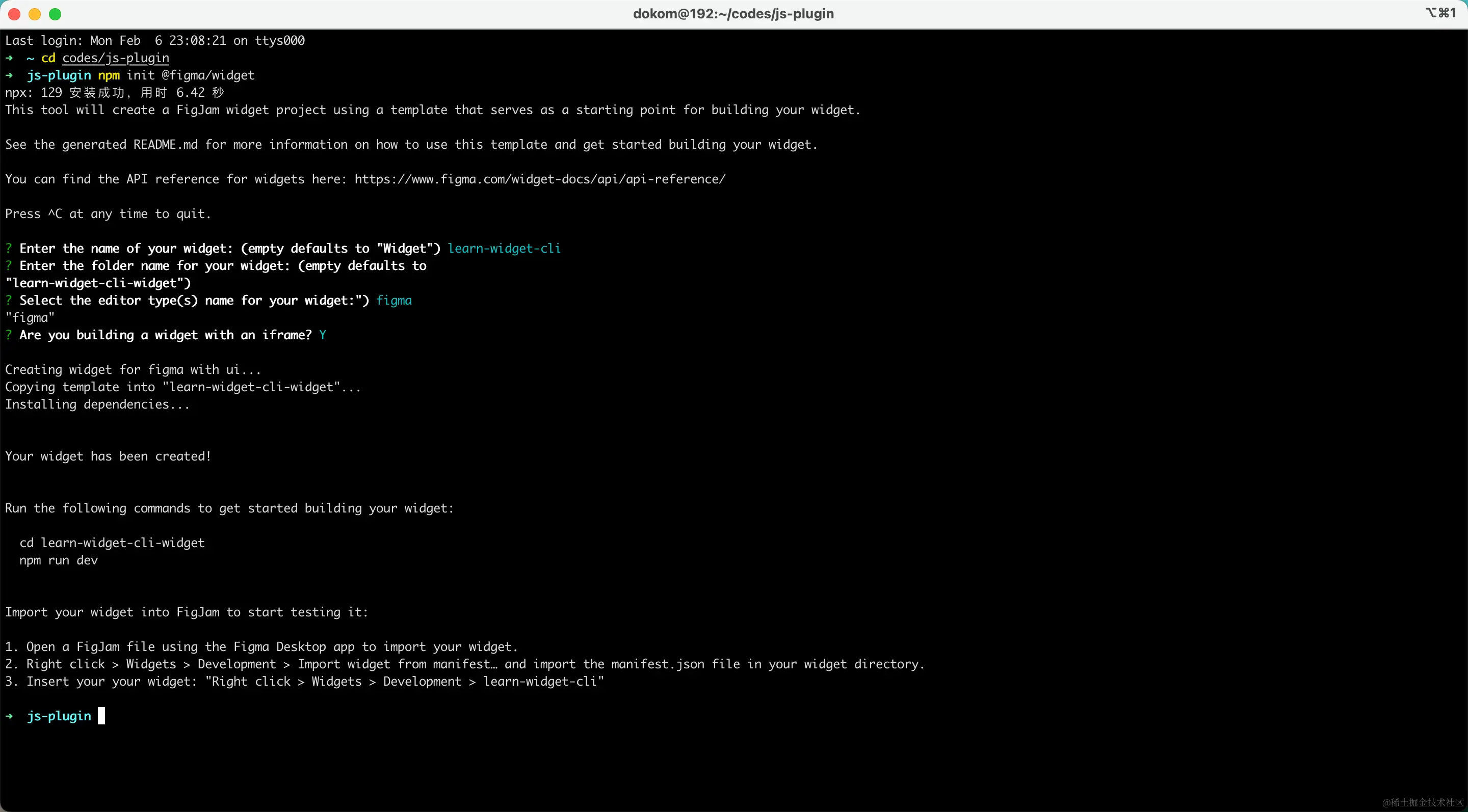
Task: Click the 'npm run dev' command
Action: point(59,560)
